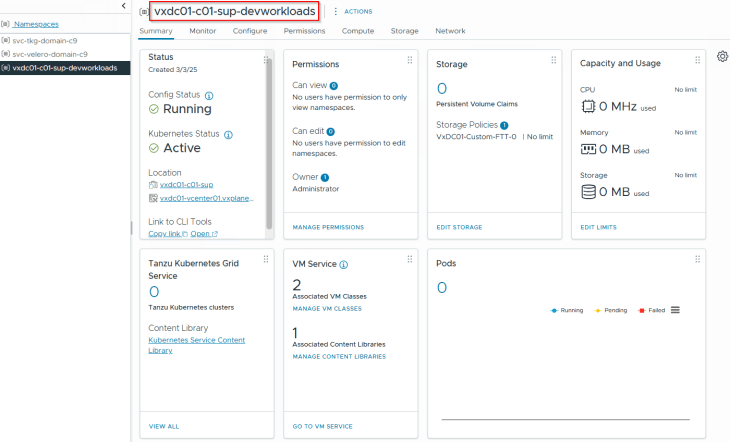Click the Status card drag handle

266,60
